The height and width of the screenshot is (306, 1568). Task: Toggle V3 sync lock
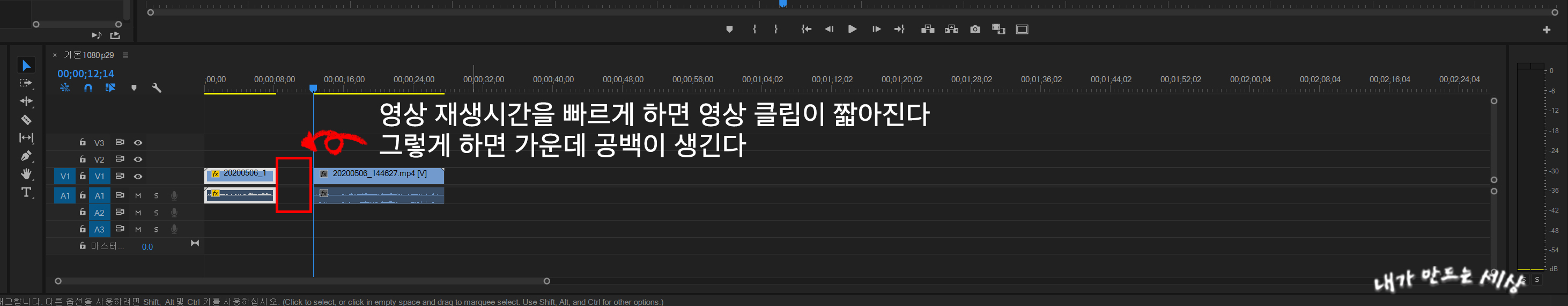pos(120,142)
